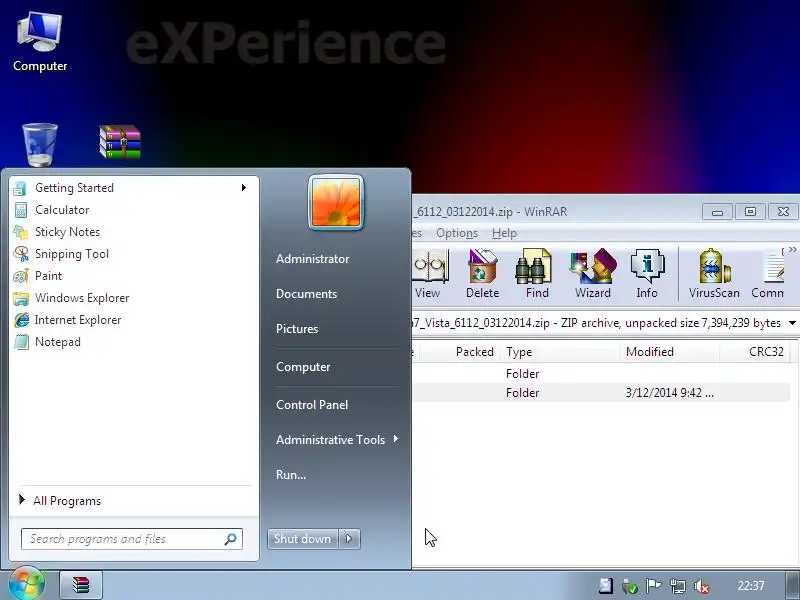The image size is (800, 600).
Task: Open the Options menu in WinRAR
Action: (x=457, y=233)
